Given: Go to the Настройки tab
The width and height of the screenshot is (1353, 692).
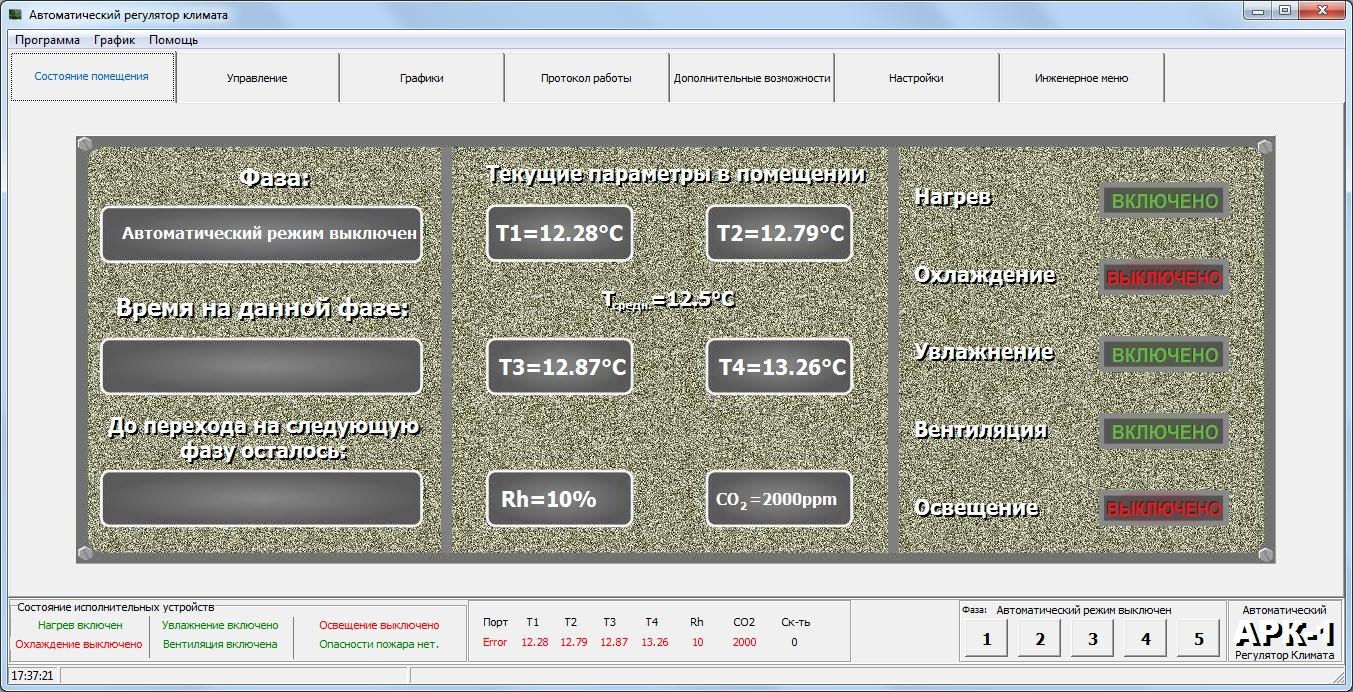Looking at the screenshot, I should 916,78.
